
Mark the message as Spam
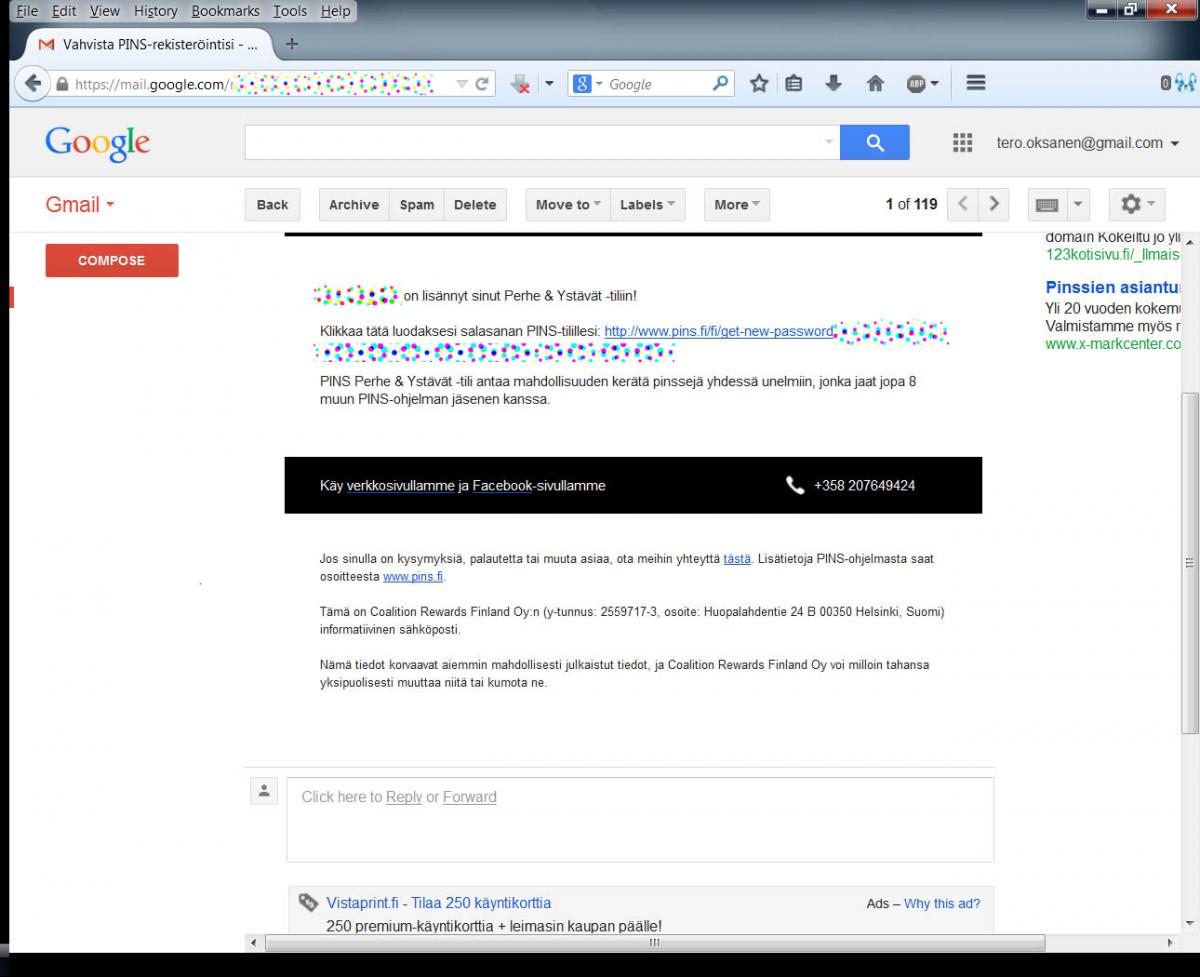(x=417, y=204)
